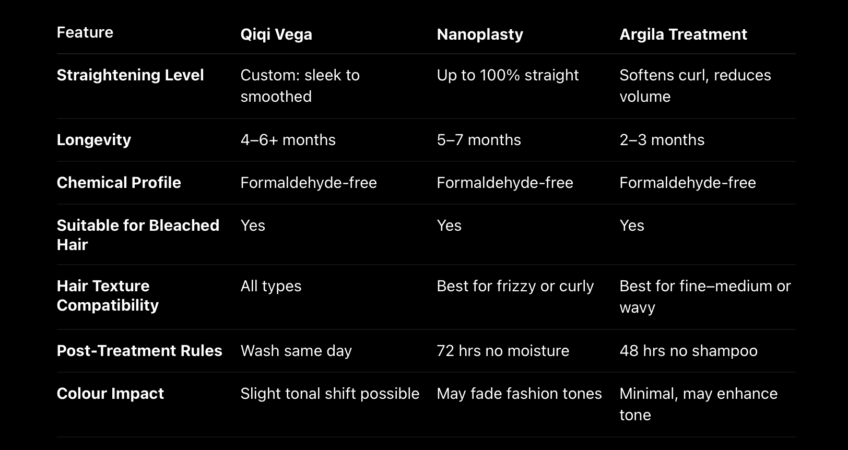Viewport: 848px width, 450px height.
Task: Click the Chemical Profile row label
Action: pyautogui.click(x=119, y=183)
